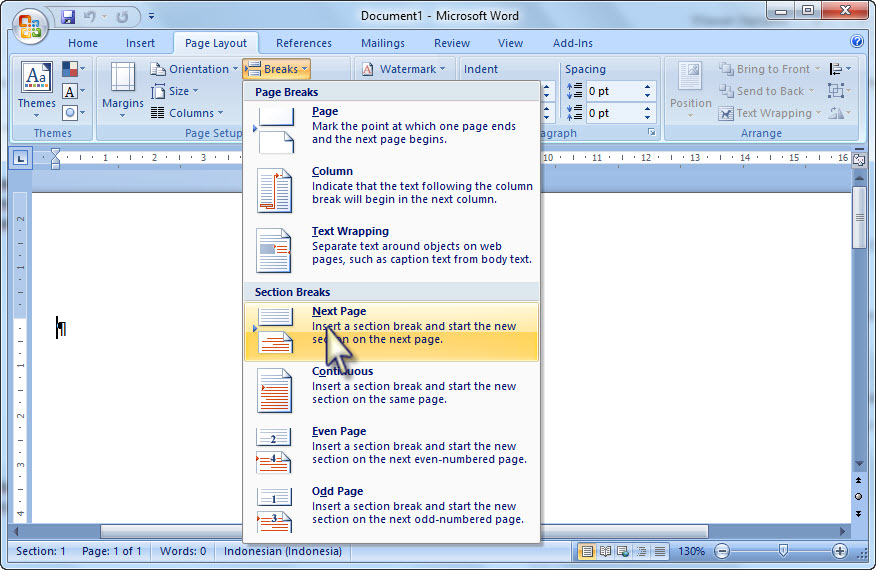876x570 pixels.
Task: Open the Home tab
Action: pyautogui.click(x=83, y=43)
